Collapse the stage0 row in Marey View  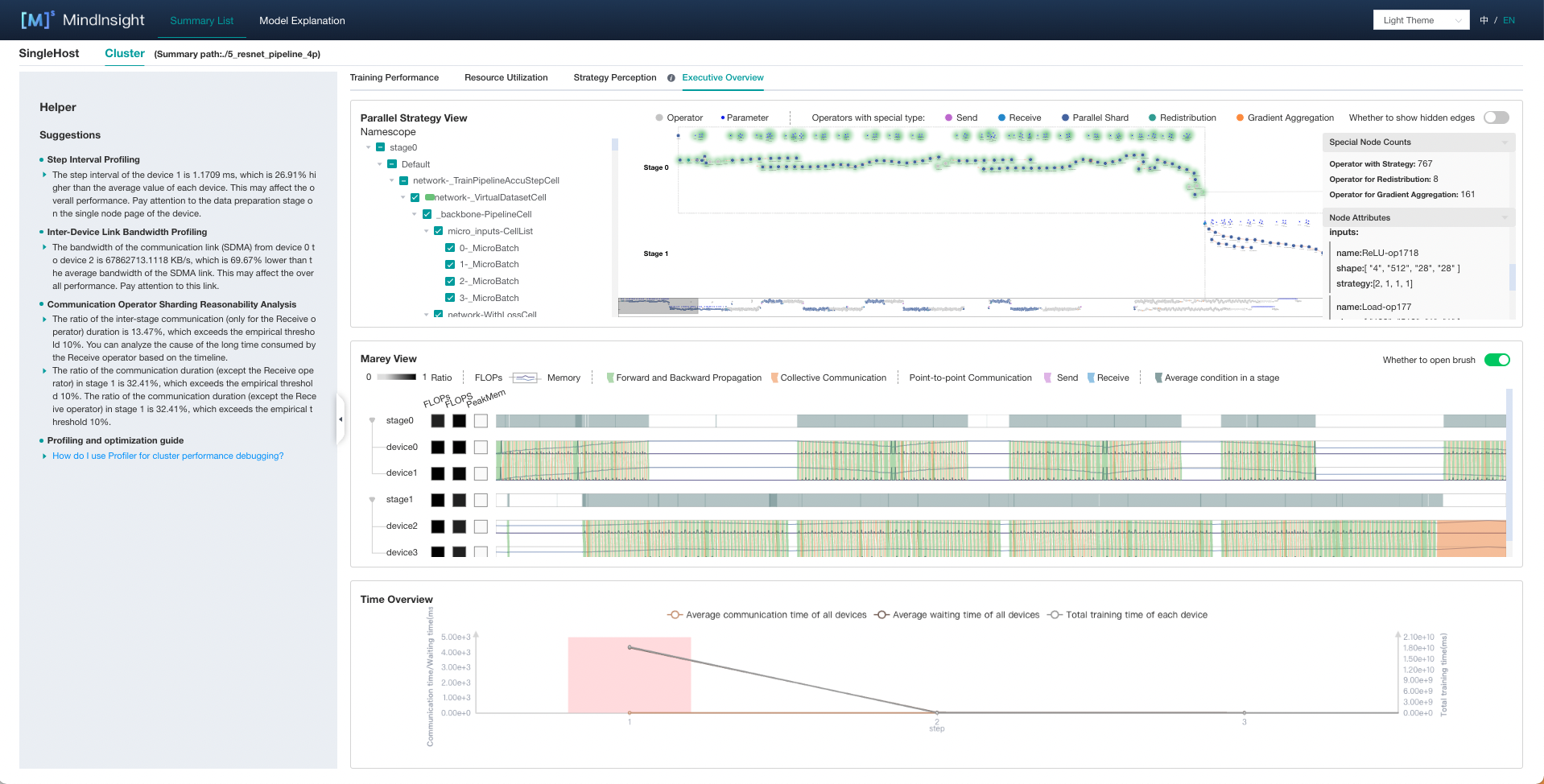click(x=372, y=420)
